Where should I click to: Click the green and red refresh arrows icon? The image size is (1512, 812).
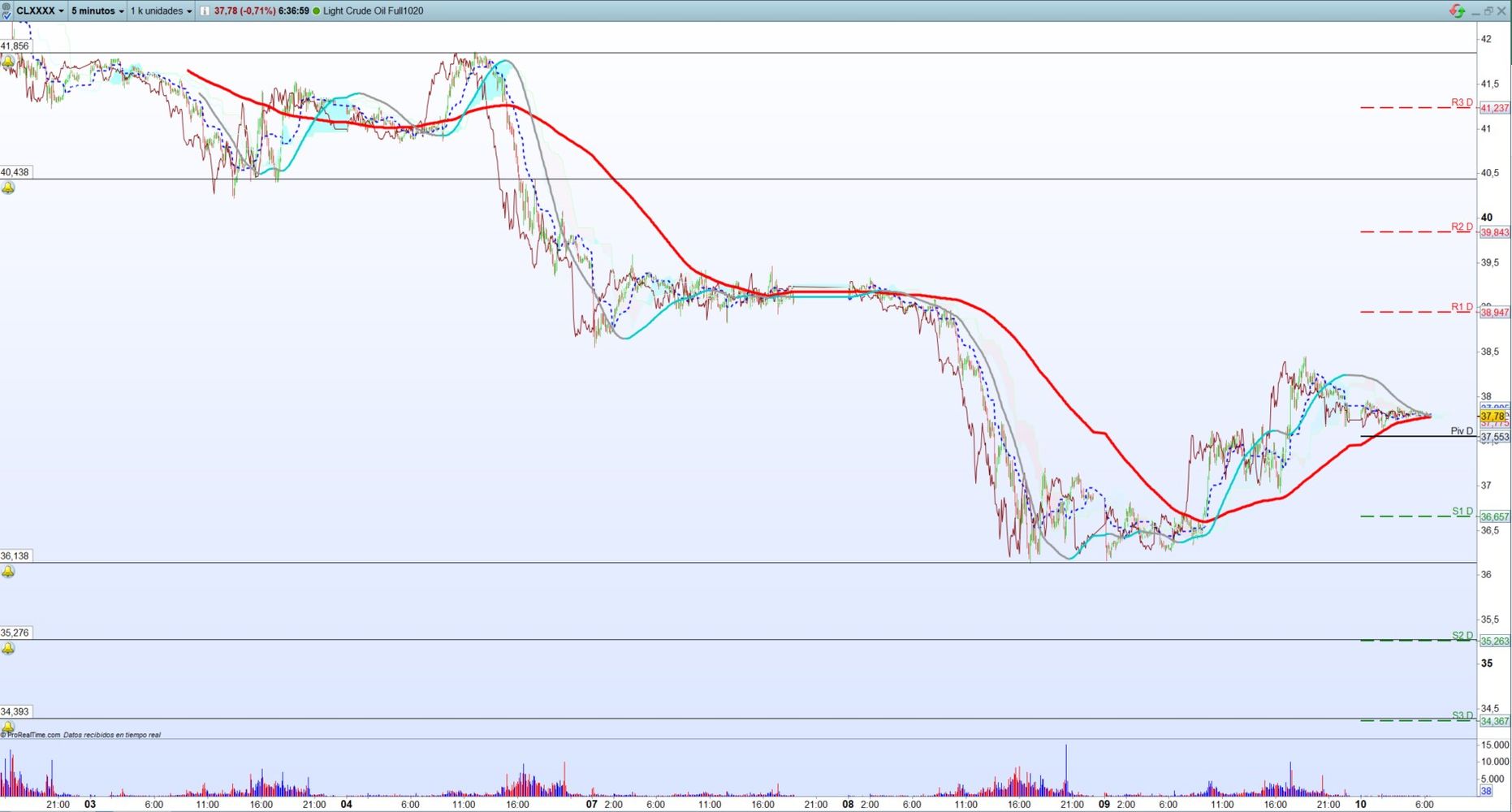click(x=1457, y=11)
